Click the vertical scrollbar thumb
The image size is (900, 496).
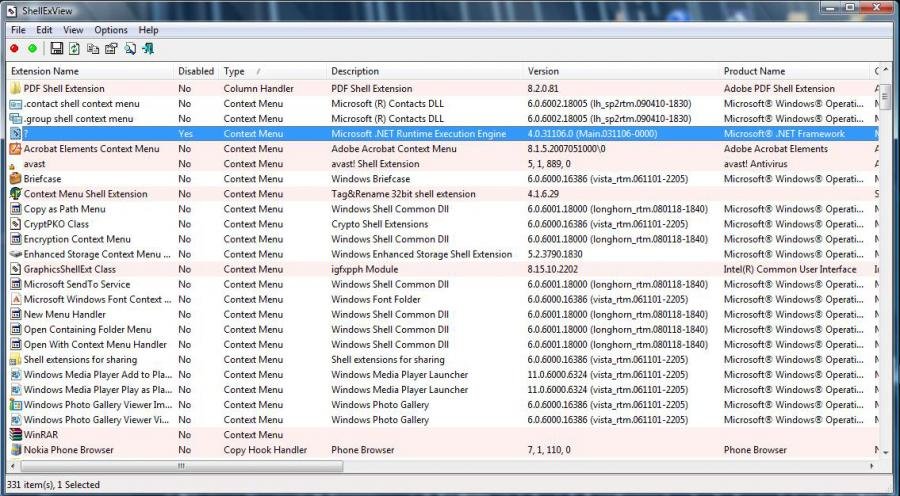(x=885, y=95)
